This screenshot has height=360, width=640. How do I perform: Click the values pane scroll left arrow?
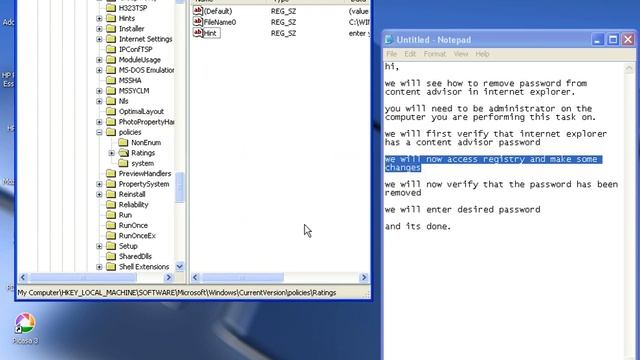(x=196, y=278)
